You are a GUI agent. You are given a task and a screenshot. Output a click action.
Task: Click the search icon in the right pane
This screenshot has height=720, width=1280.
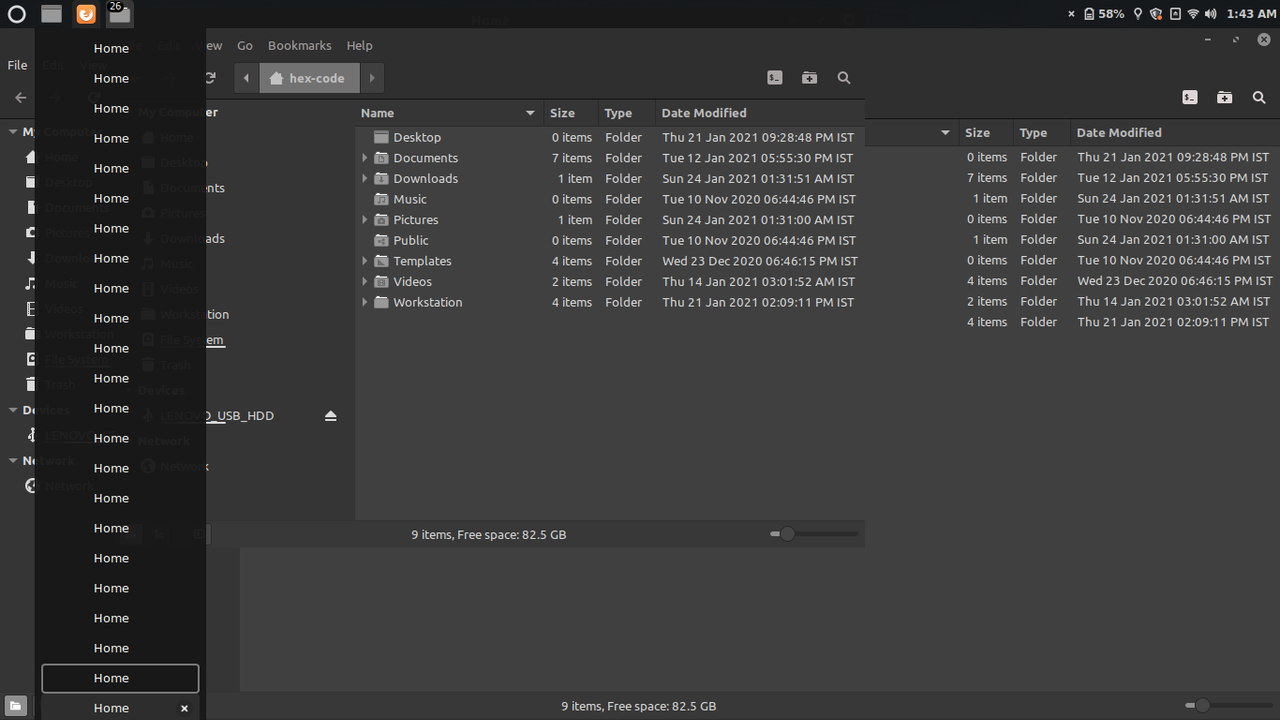click(x=1259, y=97)
